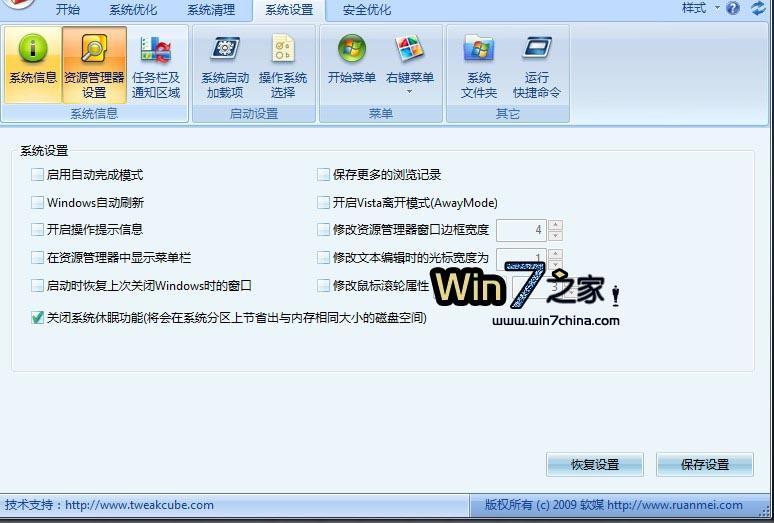Click the blue help question mark icon

(733, 8)
